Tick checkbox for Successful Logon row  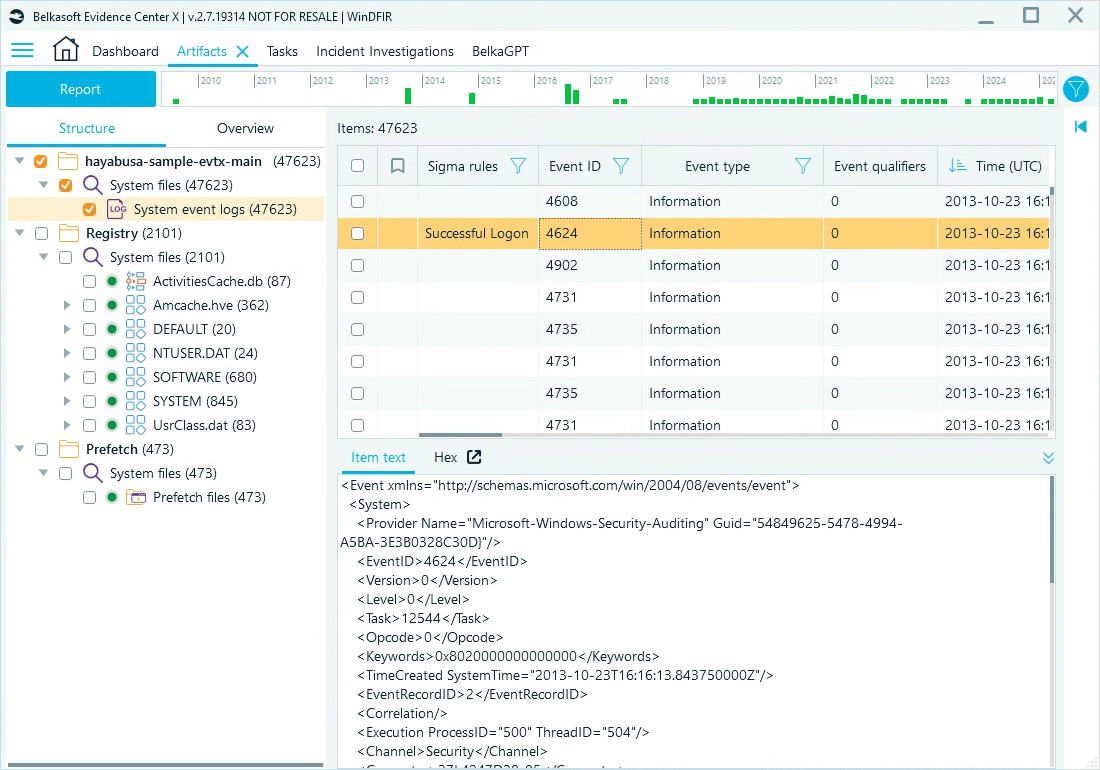pos(358,234)
